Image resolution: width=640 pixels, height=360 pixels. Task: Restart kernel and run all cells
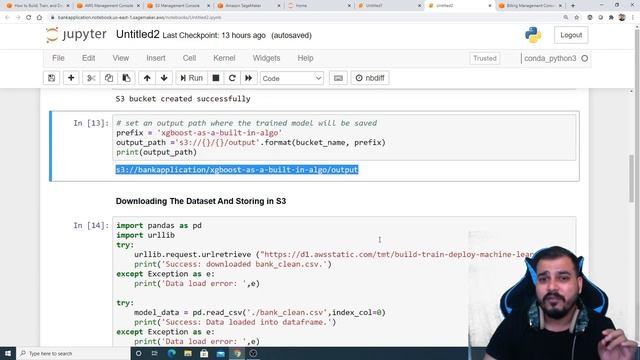(x=249, y=78)
